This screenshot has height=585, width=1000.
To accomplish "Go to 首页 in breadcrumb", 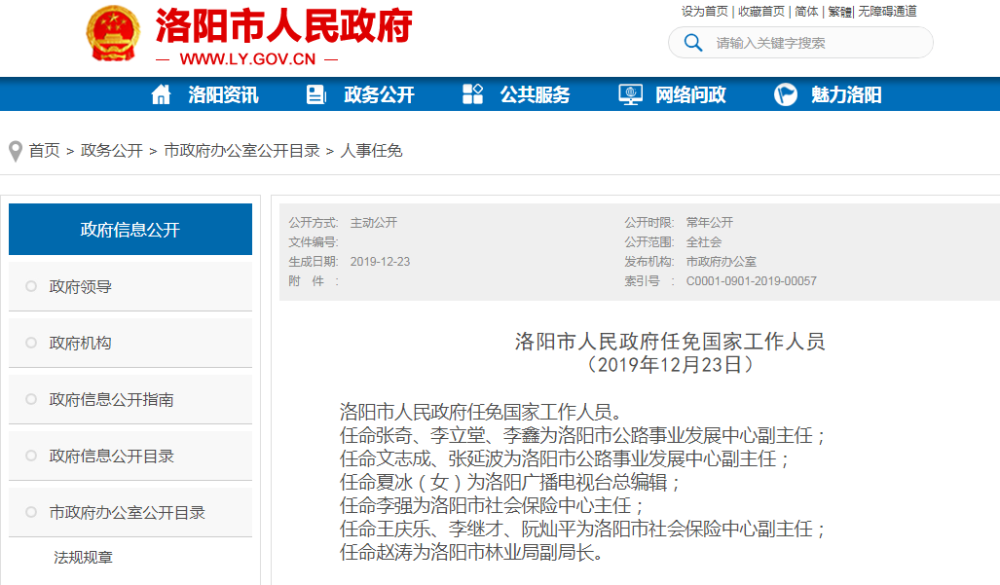I will (44, 151).
